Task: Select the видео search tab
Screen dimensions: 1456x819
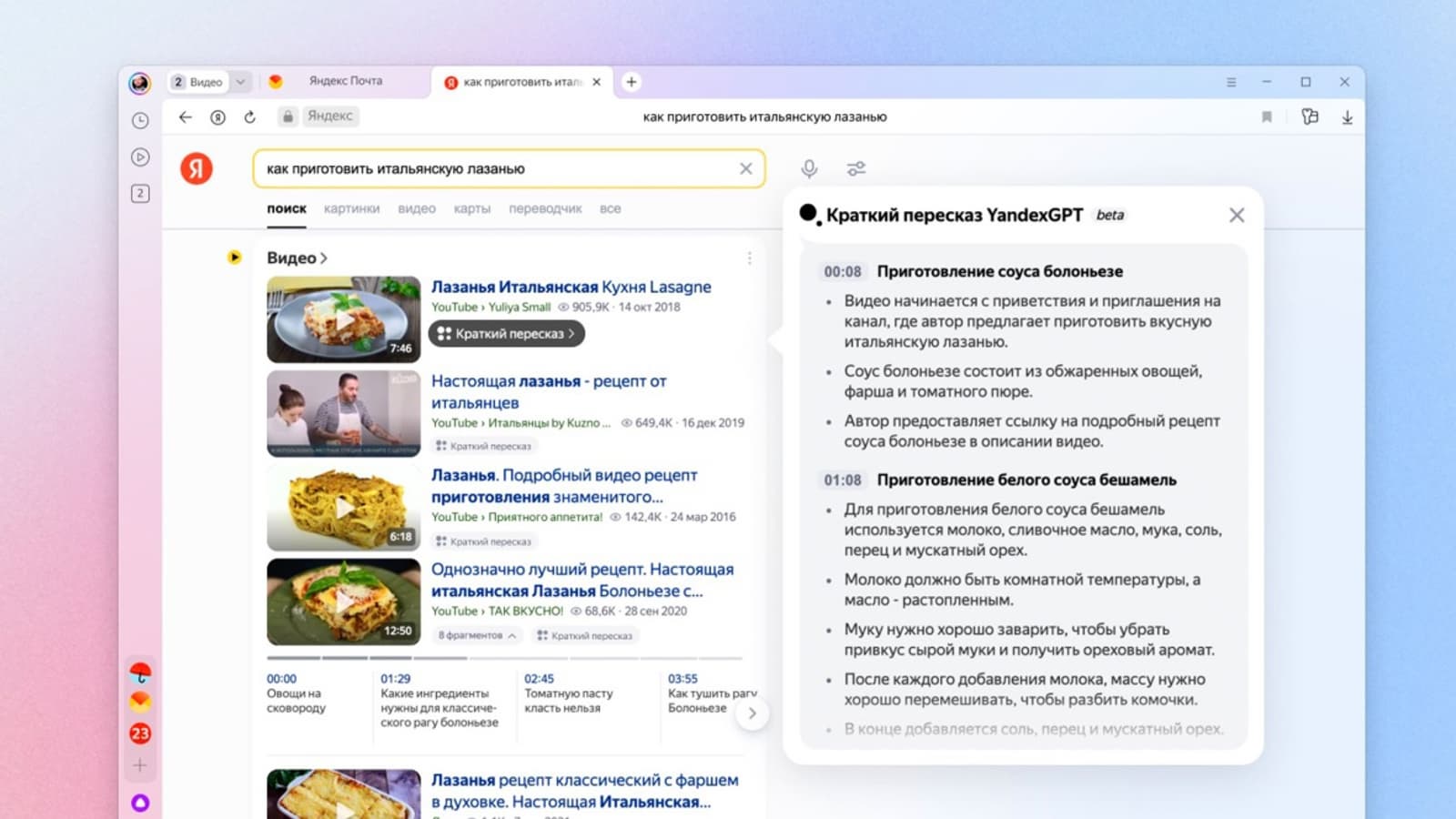Action: tap(417, 208)
